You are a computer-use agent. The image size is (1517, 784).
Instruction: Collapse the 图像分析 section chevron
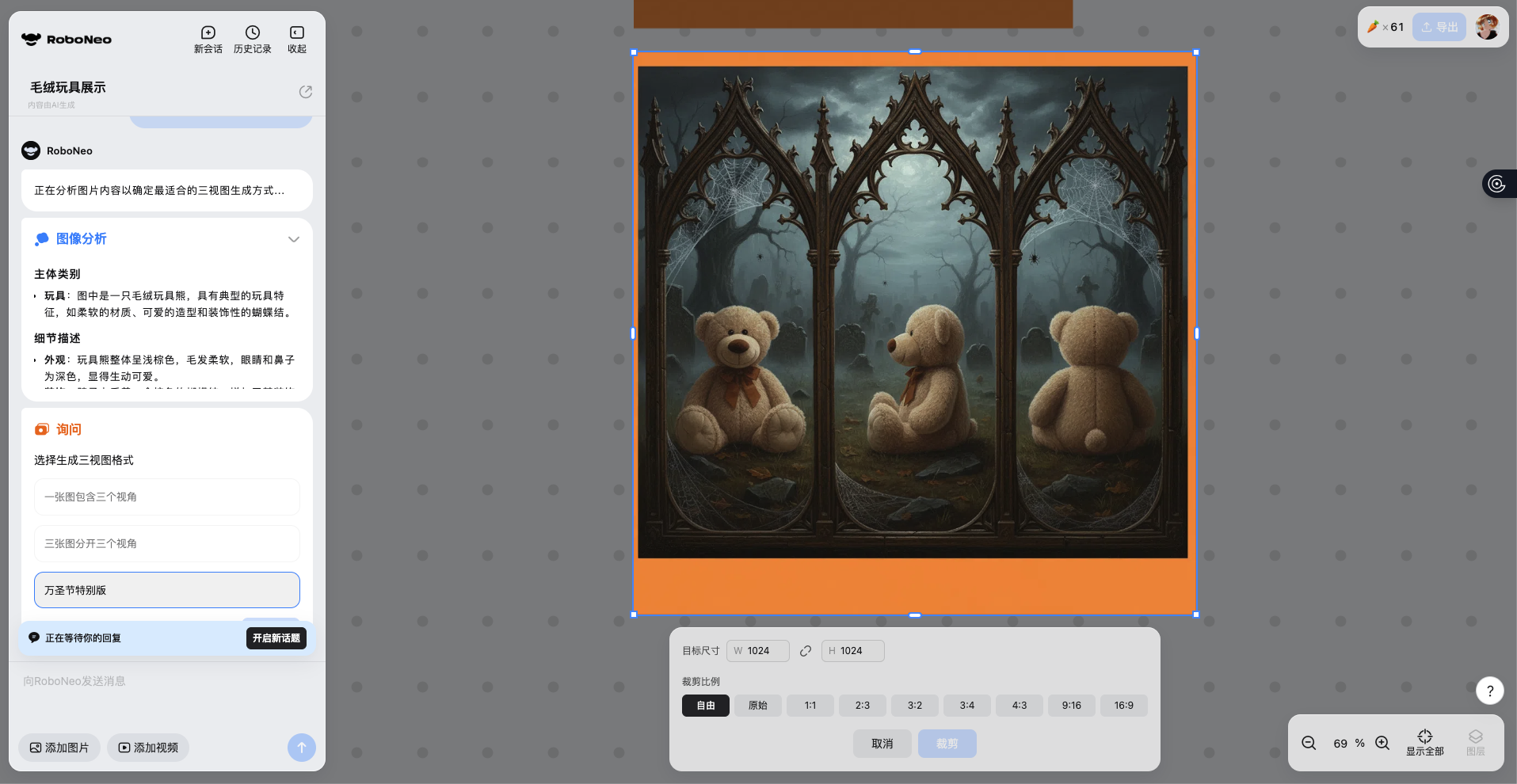click(x=294, y=239)
